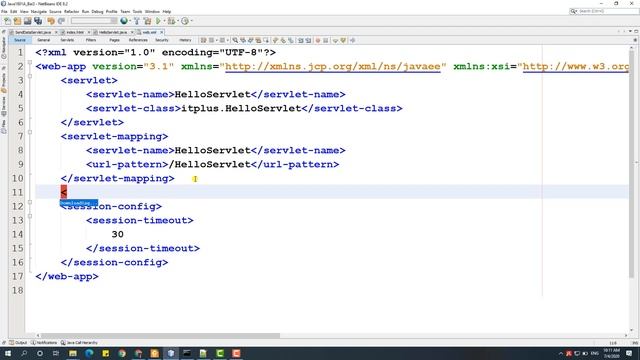The image size is (640, 360).
Task: Open the dropdown arrow beside the browser globe
Action: (x=130, y=21)
